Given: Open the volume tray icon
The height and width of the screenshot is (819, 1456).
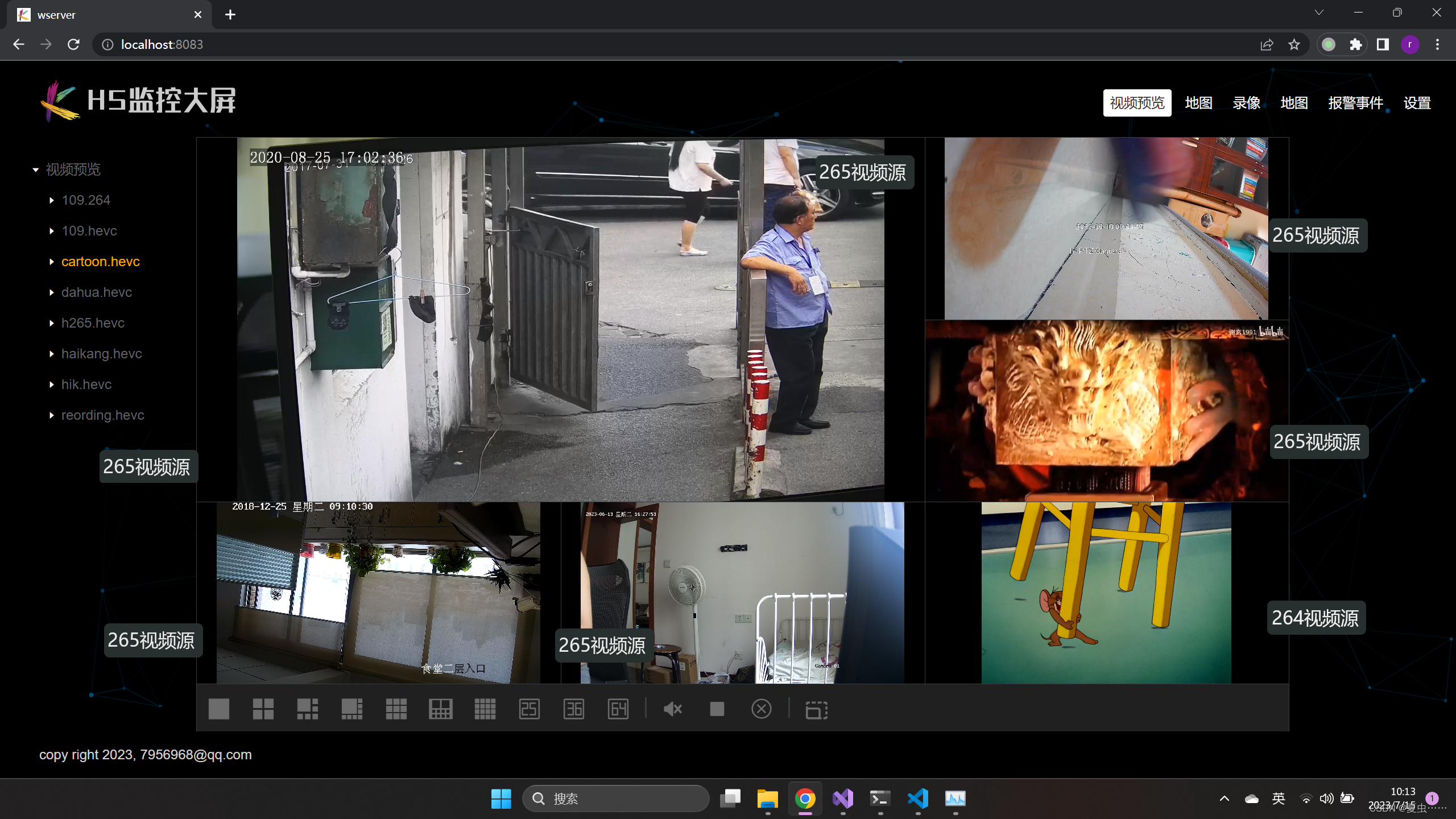Looking at the screenshot, I should [x=1326, y=799].
